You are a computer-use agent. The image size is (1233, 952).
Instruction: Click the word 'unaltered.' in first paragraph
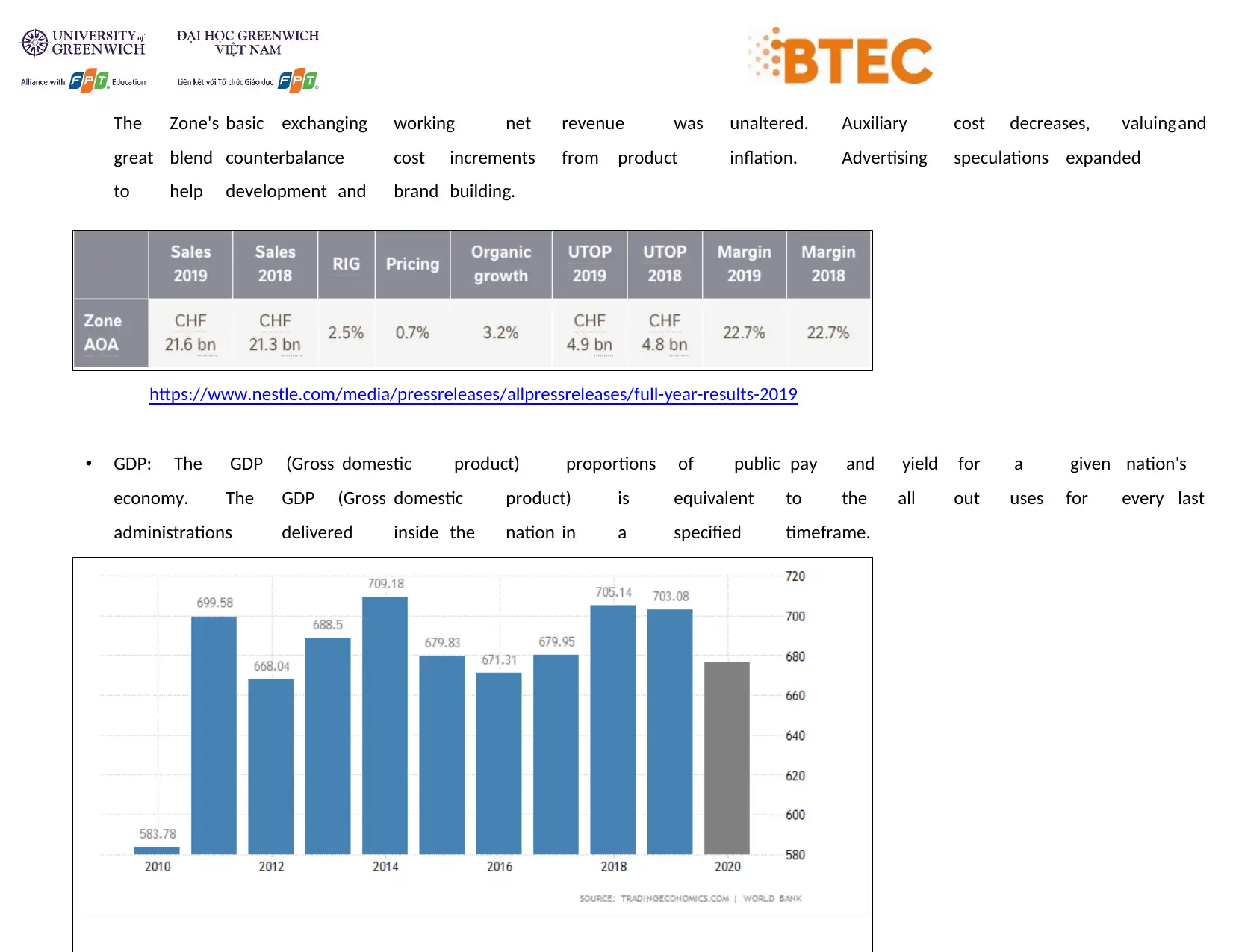(768, 123)
